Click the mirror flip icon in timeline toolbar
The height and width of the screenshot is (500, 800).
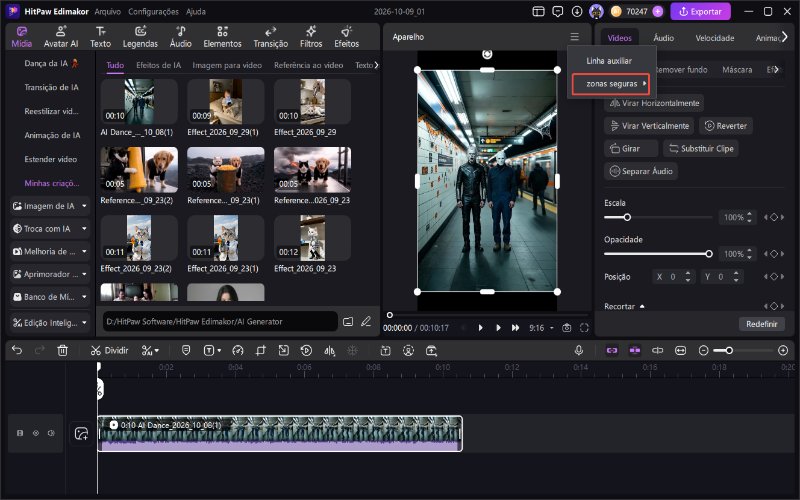(x=330, y=351)
